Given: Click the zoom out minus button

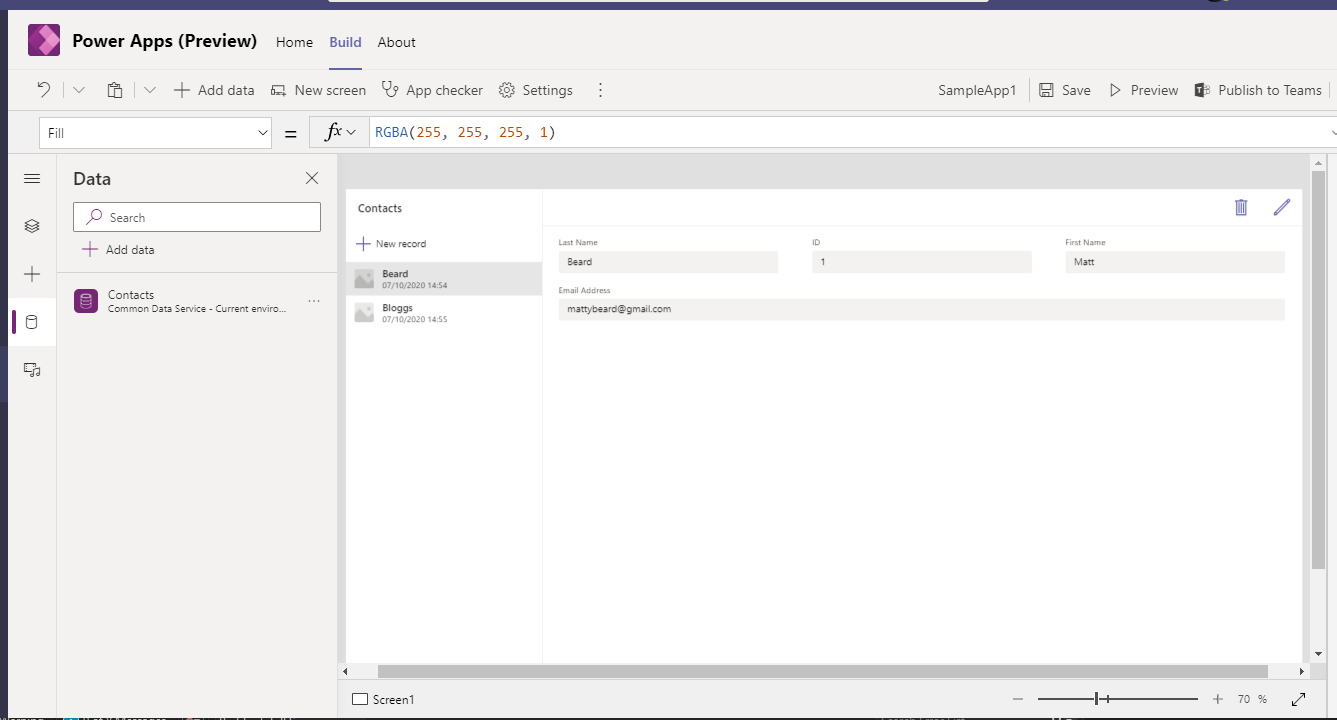Looking at the screenshot, I should pos(1018,699).
